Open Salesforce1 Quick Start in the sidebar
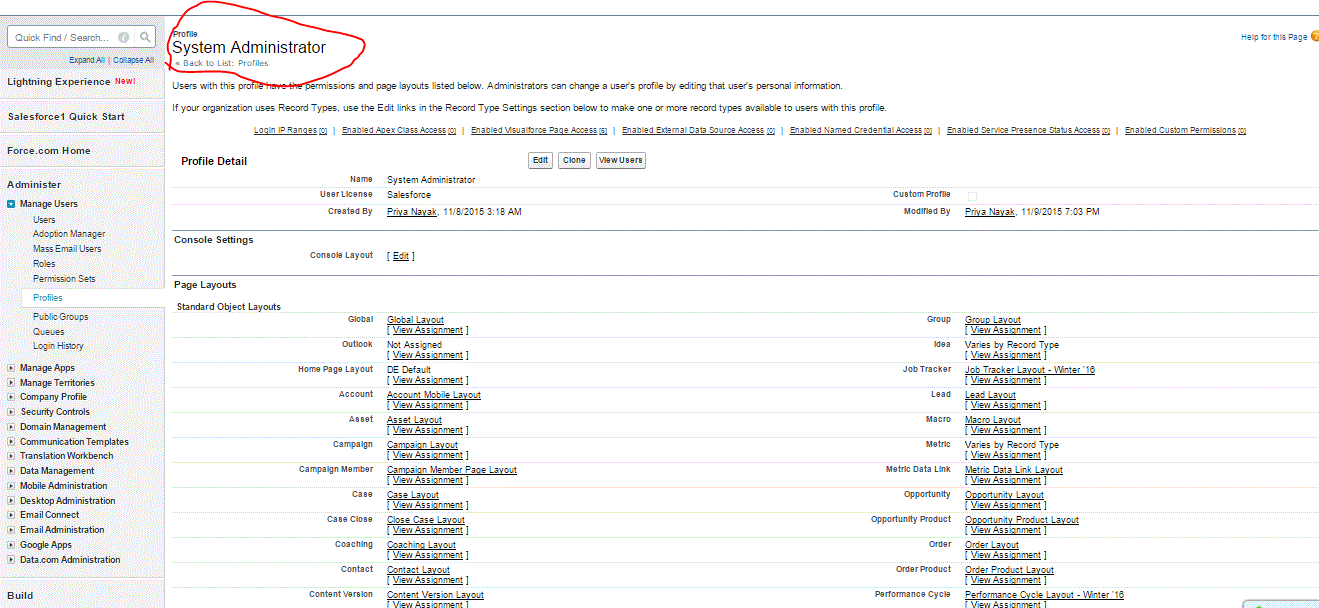 pyautogui.click(x=66, y=116)
